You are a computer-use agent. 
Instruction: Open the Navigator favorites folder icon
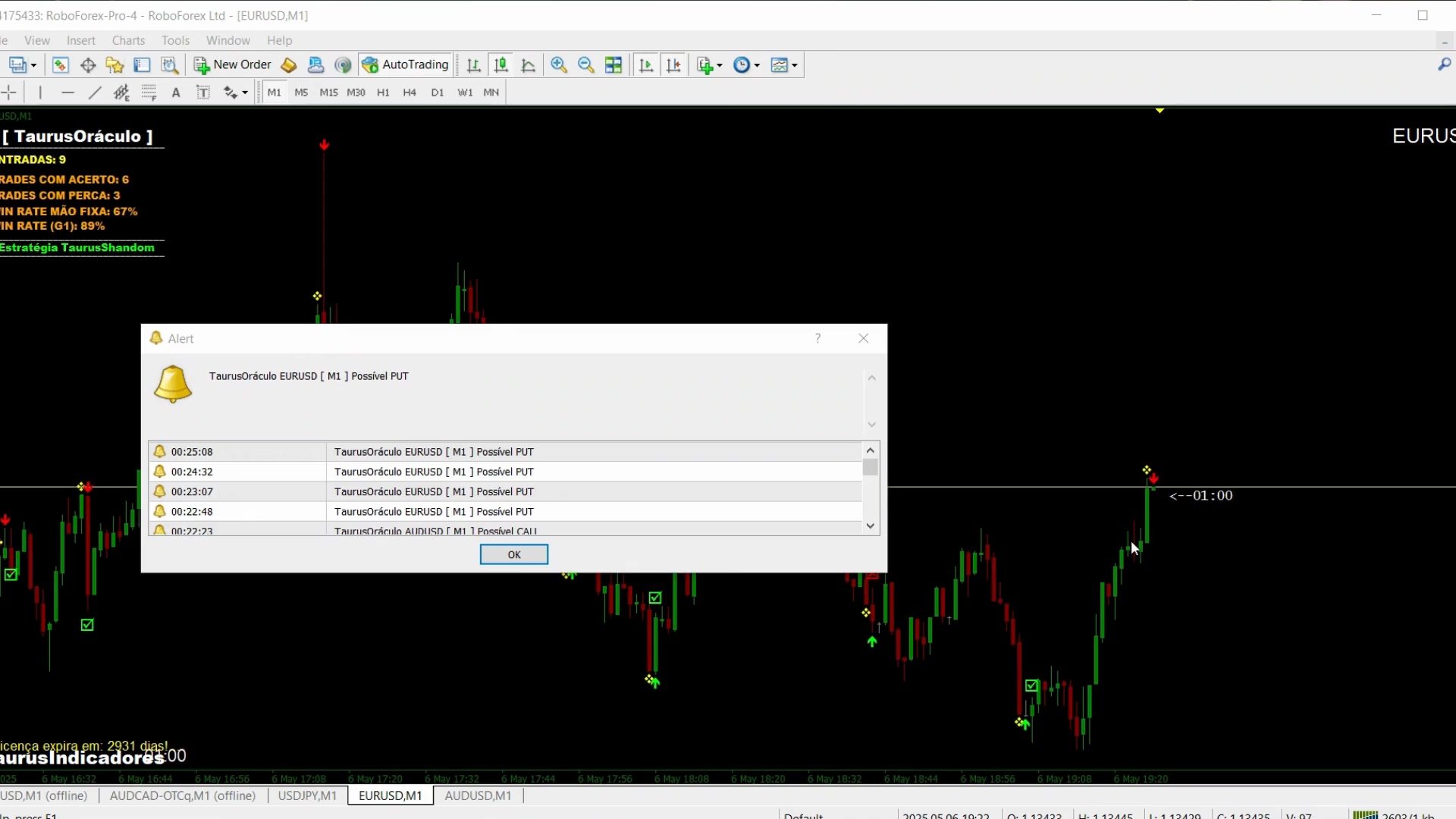[115, 65]
